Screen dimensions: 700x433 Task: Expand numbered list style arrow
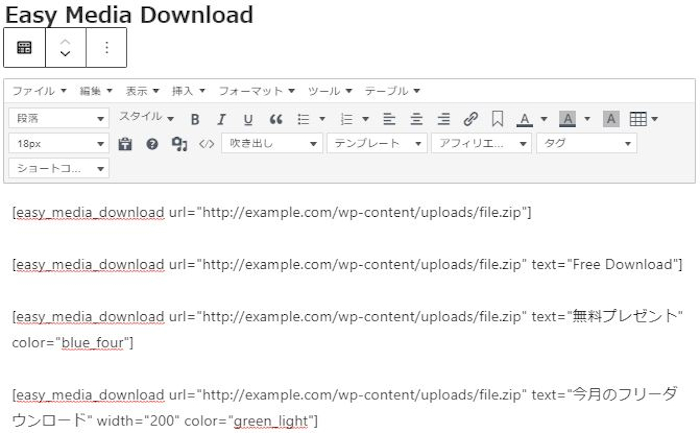tap(365, 119)
